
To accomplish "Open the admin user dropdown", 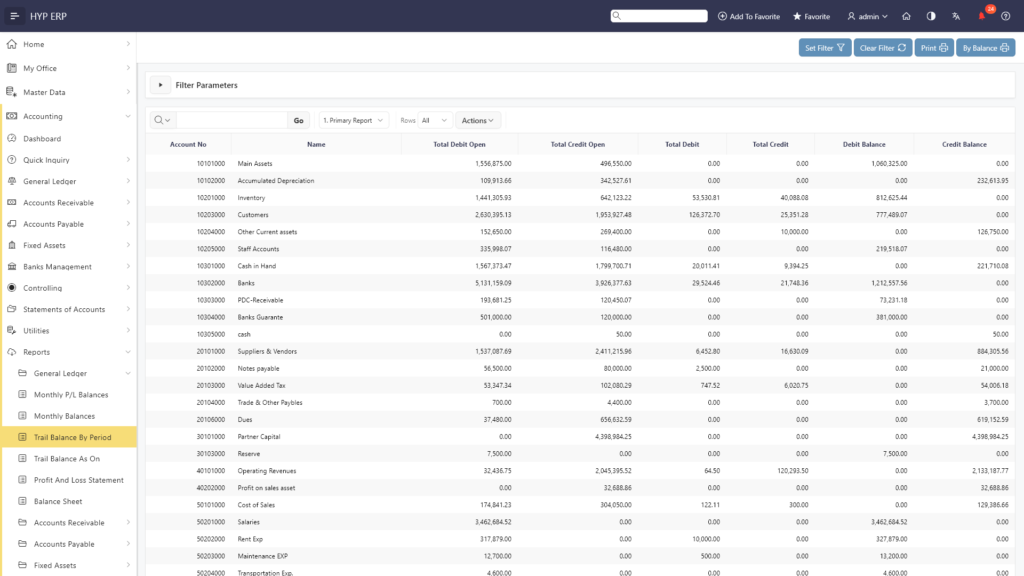I will 867,16.
